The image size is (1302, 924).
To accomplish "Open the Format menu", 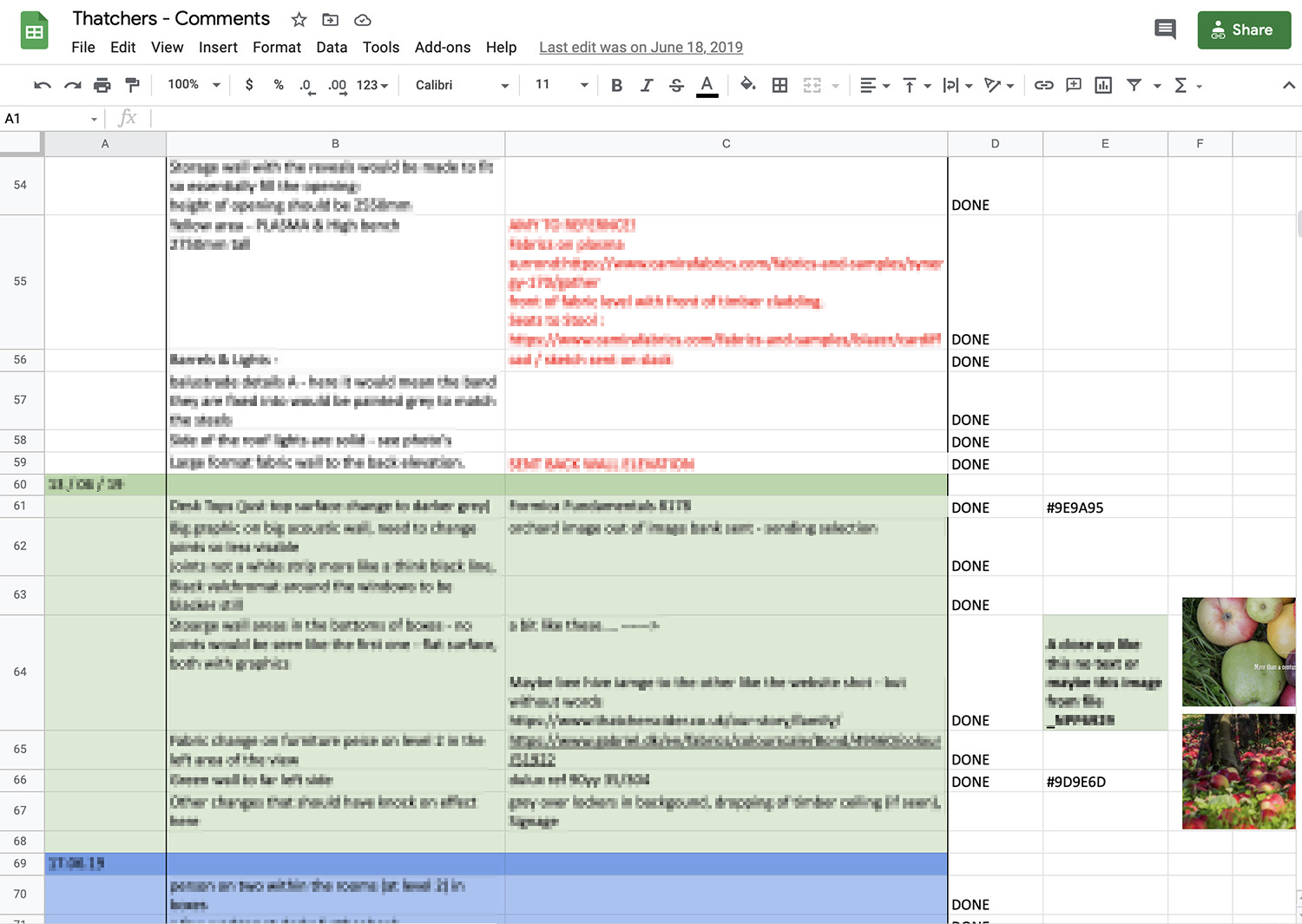I will pyautogui.click(x=277, y=47).
